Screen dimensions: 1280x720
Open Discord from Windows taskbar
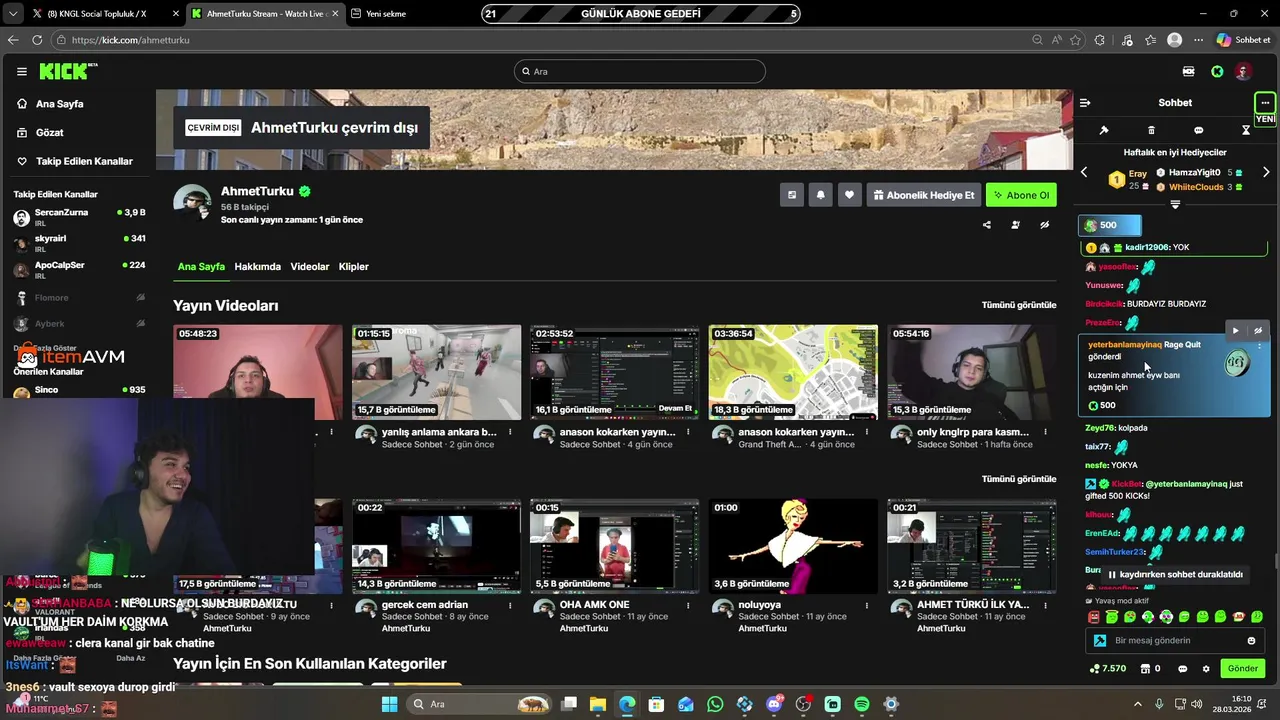pos(774,704)
